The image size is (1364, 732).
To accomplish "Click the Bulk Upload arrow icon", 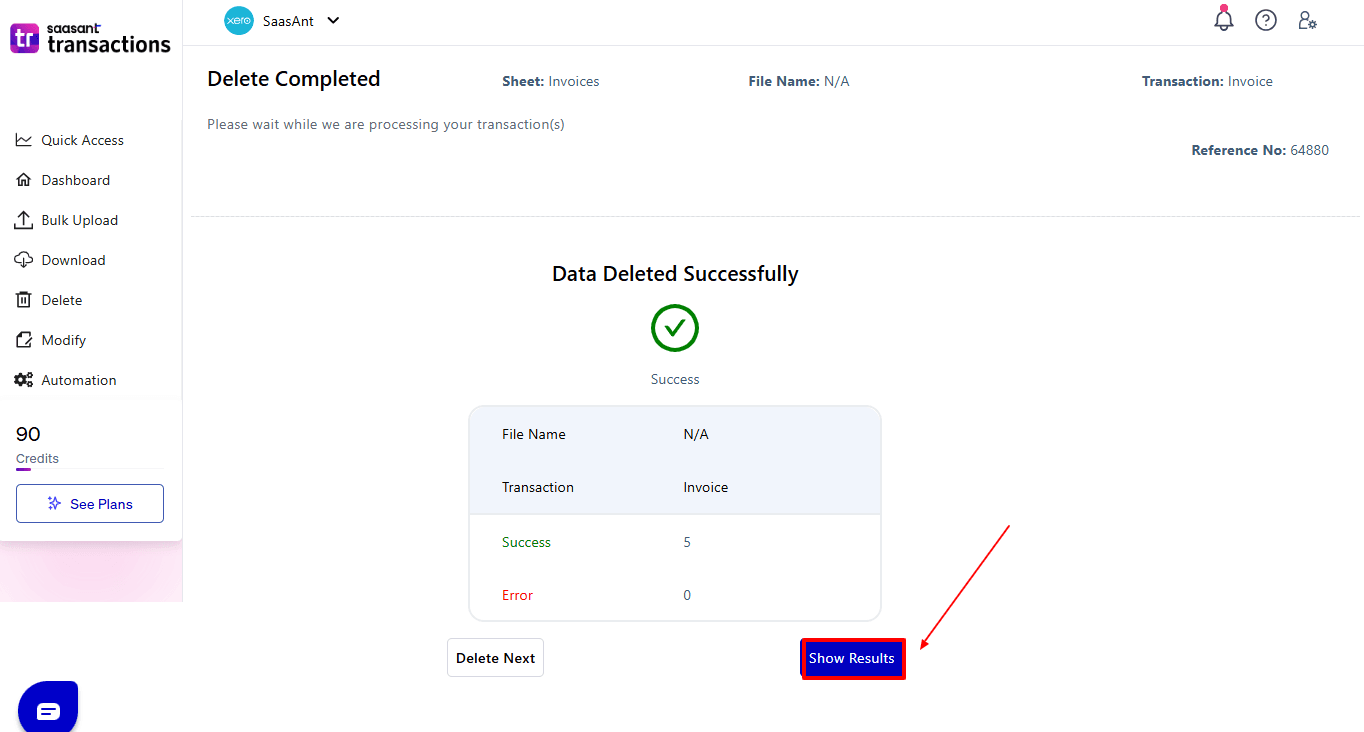I will click(24, 220).
